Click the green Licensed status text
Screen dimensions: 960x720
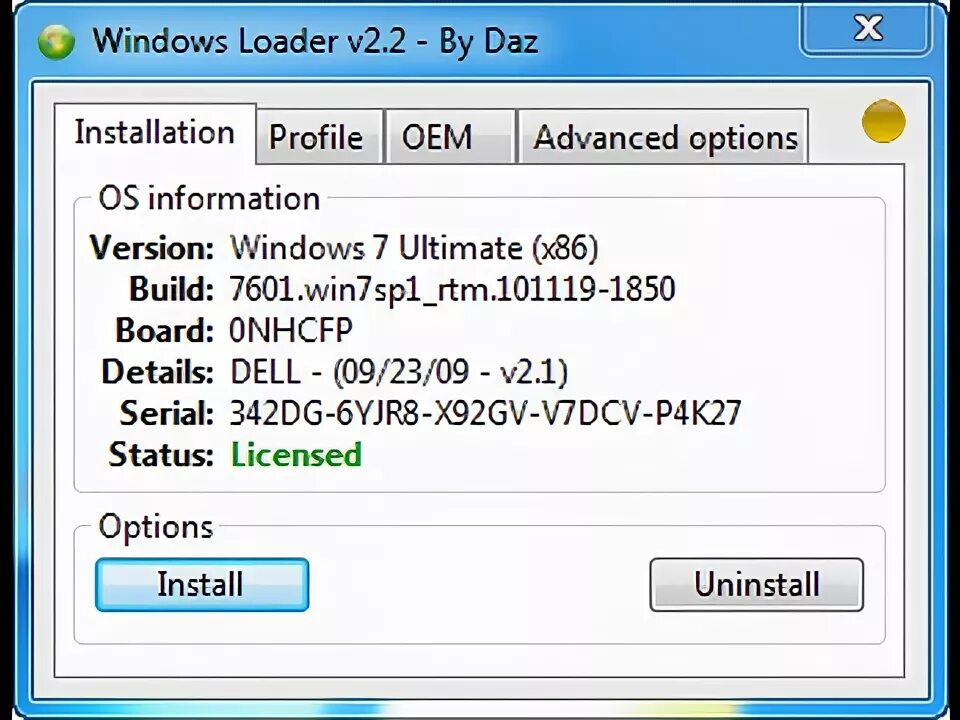pos(296,454)
